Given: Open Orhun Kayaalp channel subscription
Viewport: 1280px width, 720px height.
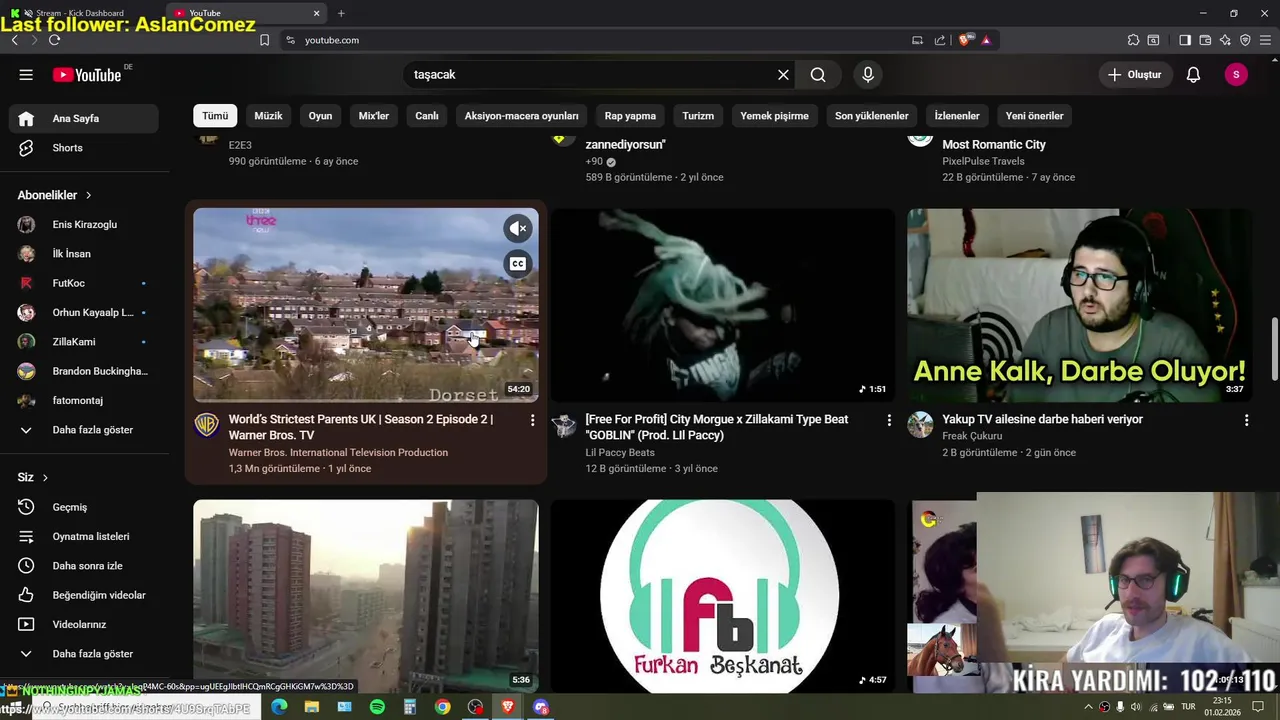Looking at the screenshot, I should click(x=84, y=313).
